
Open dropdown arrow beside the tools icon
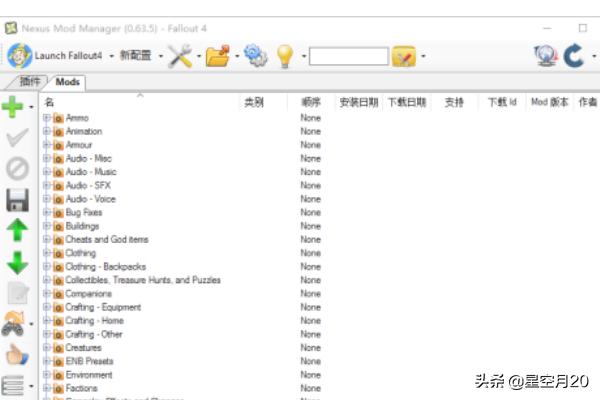199,56
